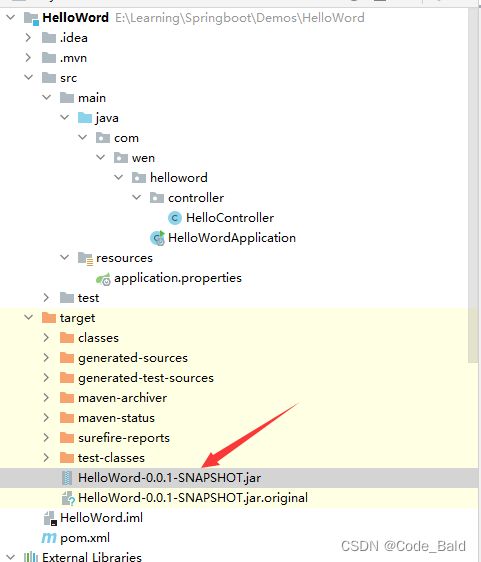Select the generated-test-sources folder label
This screenshot has height=562, width=481.
tap(146, 378)
